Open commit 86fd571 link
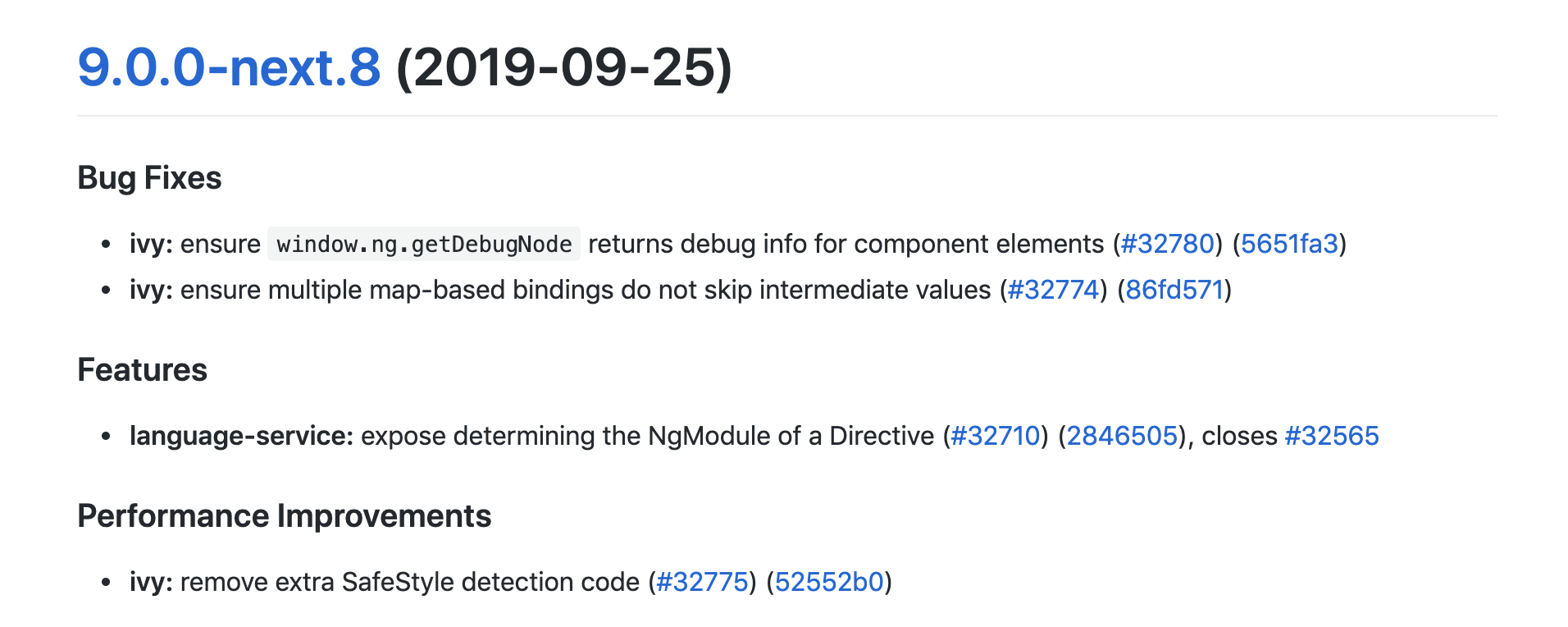This screenshot has width=1568, height=627. click(x=1174, y=290)
